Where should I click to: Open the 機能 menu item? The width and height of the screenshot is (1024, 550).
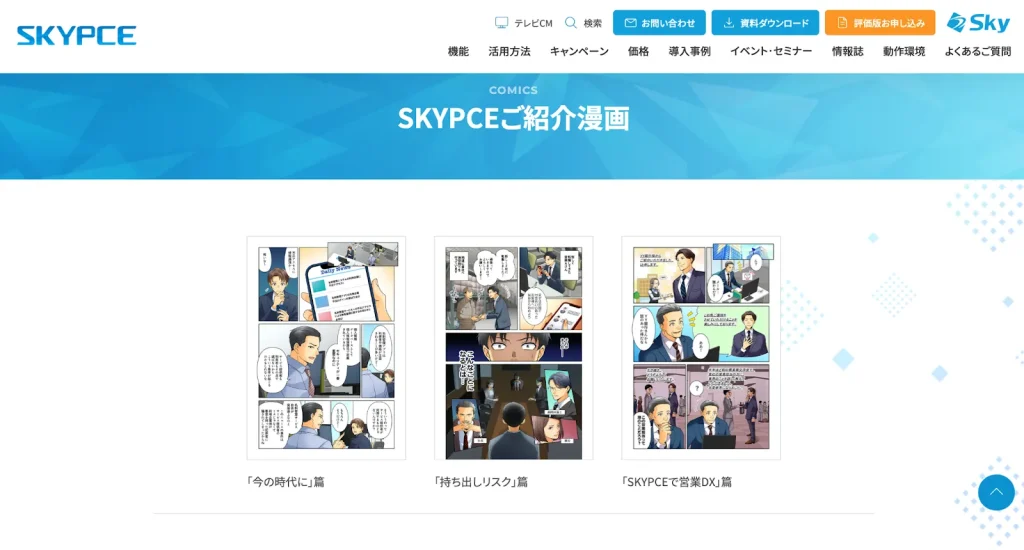click(458, 51)
